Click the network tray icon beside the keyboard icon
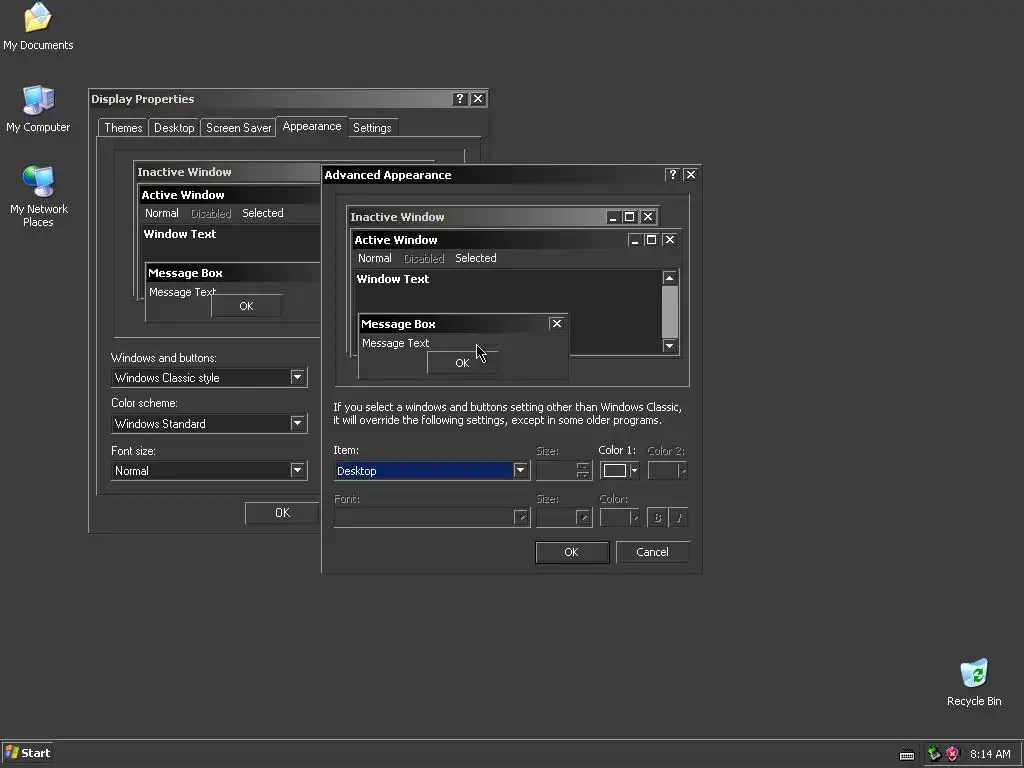 click(x=935, y=754)
